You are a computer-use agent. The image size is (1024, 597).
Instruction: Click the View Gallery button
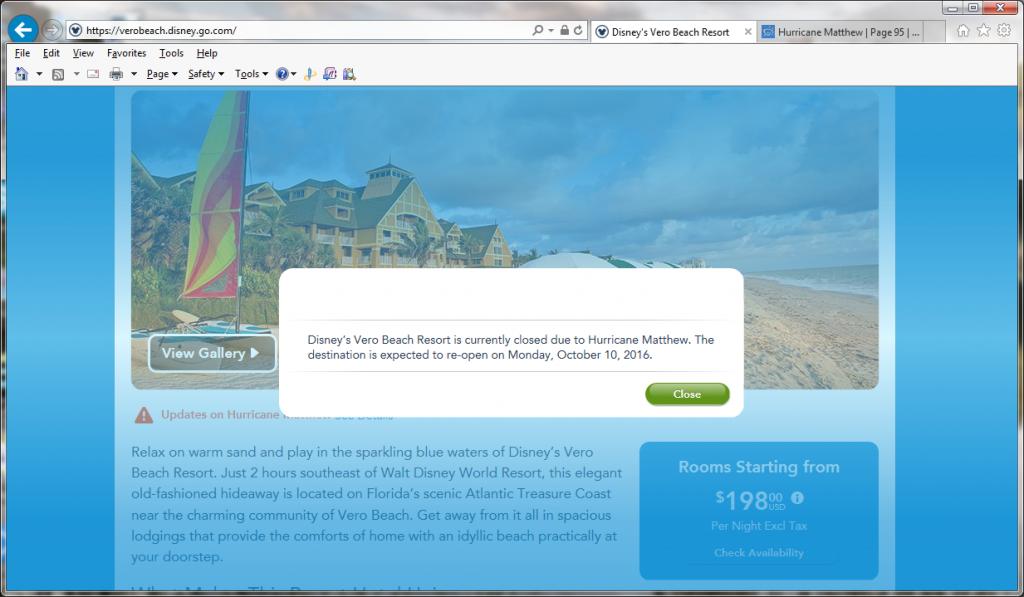click(211, 353)
